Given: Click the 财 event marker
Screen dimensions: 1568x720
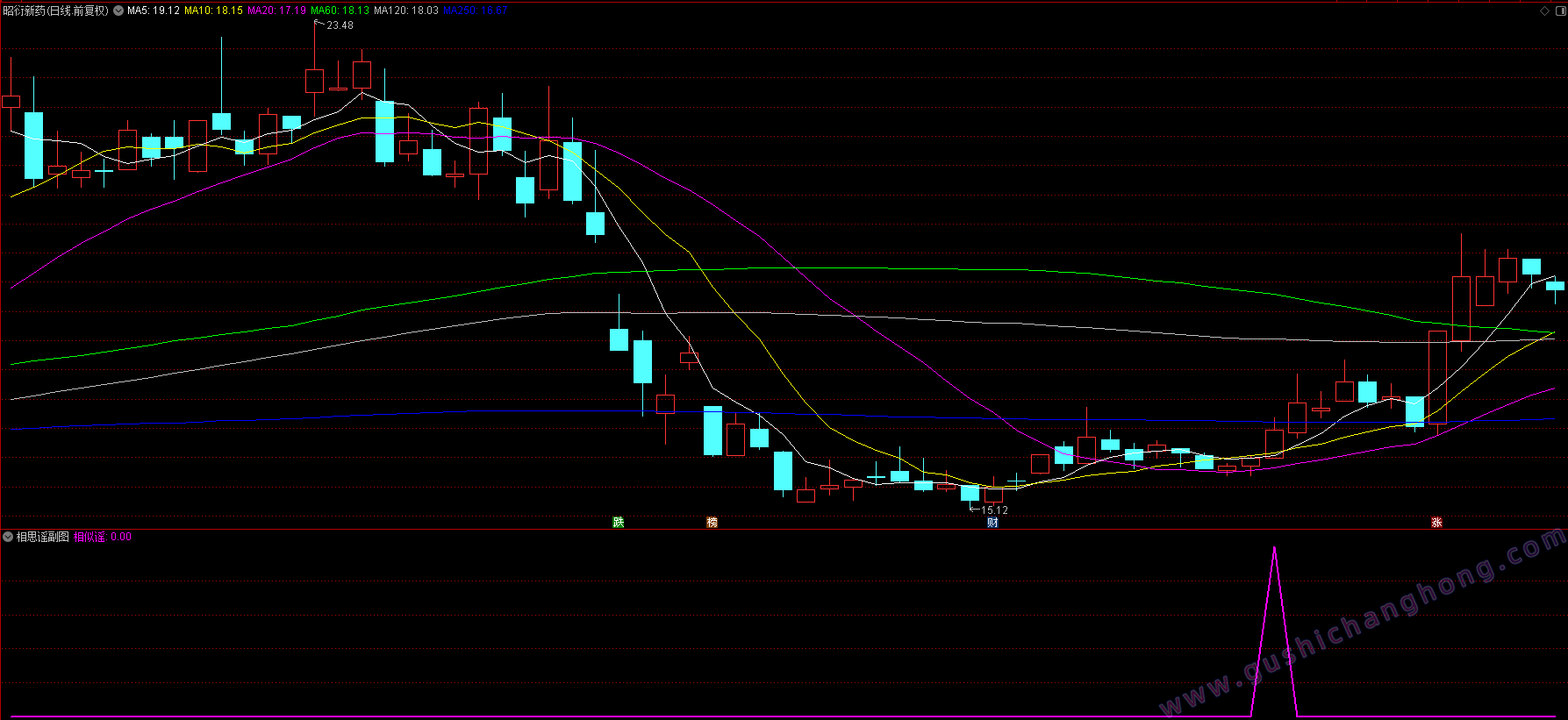Looking at the screenshot, I should point(993,522).
